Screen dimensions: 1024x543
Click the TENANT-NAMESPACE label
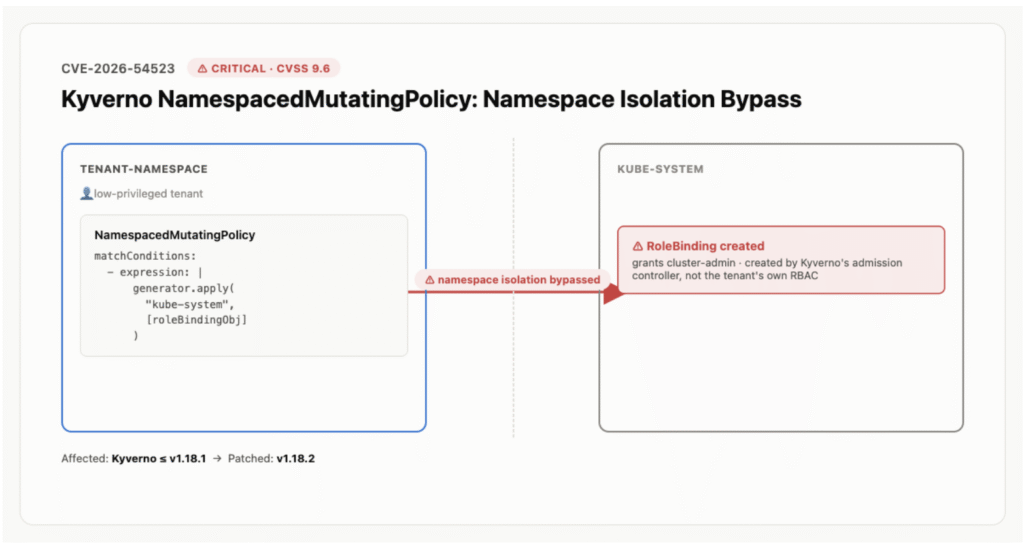coord(144,169)
